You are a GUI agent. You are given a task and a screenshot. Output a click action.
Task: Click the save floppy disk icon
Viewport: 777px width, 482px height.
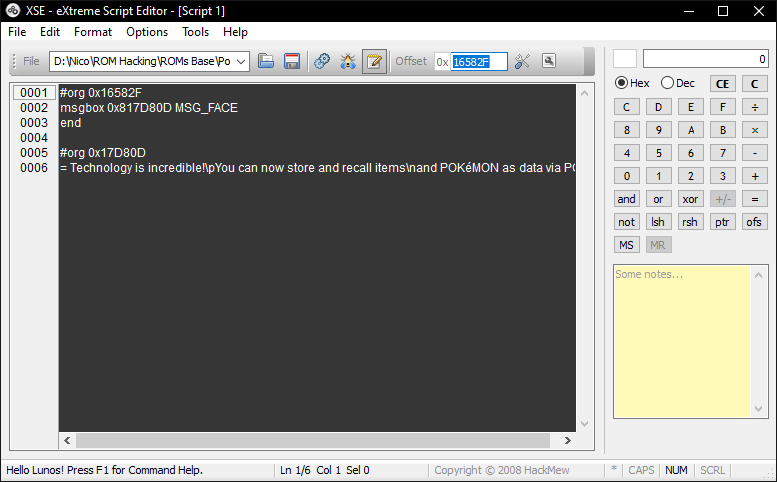[x=292, y=61]
